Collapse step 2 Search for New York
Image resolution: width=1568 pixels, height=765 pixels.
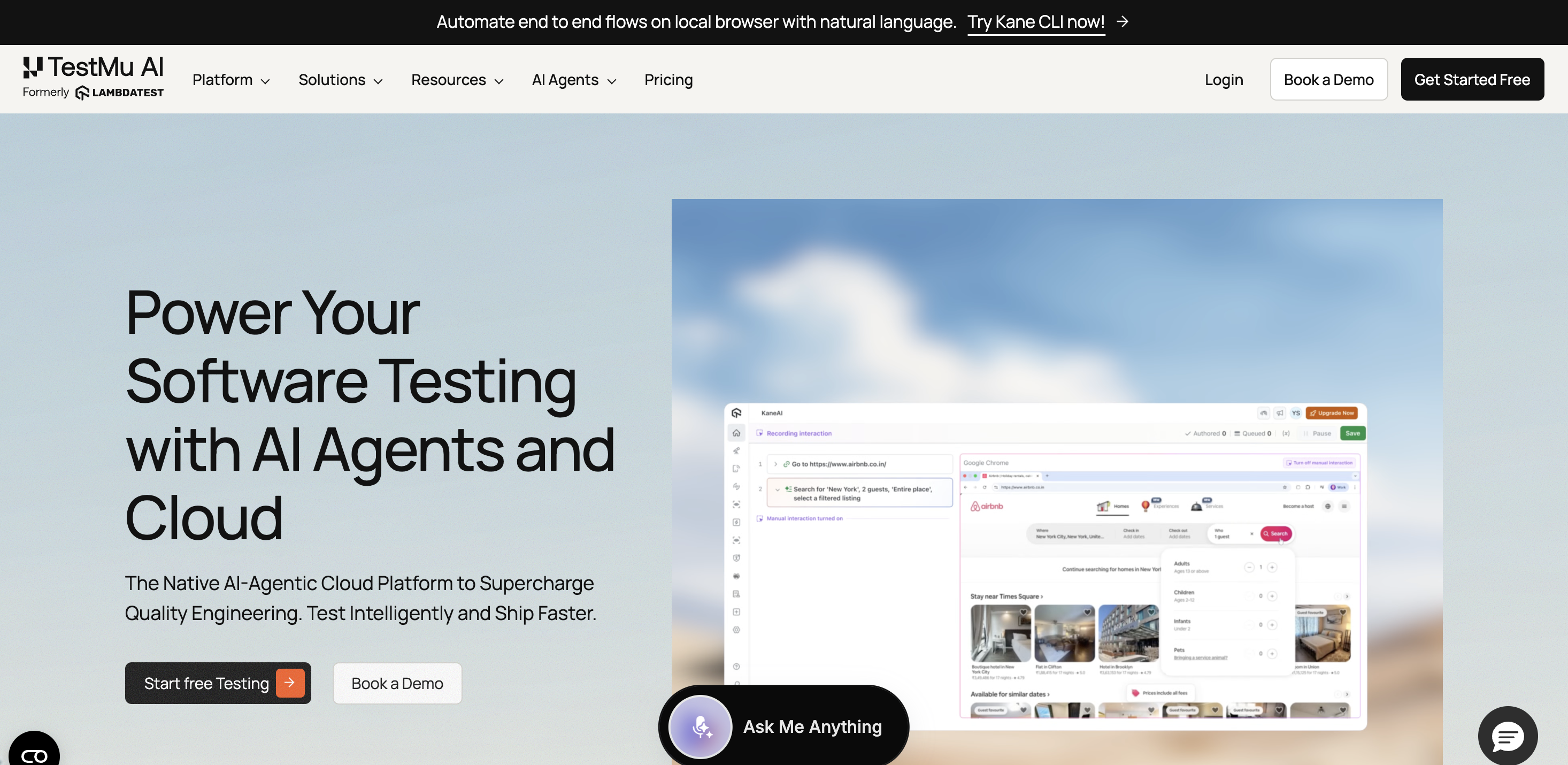(x=777, y=489)
